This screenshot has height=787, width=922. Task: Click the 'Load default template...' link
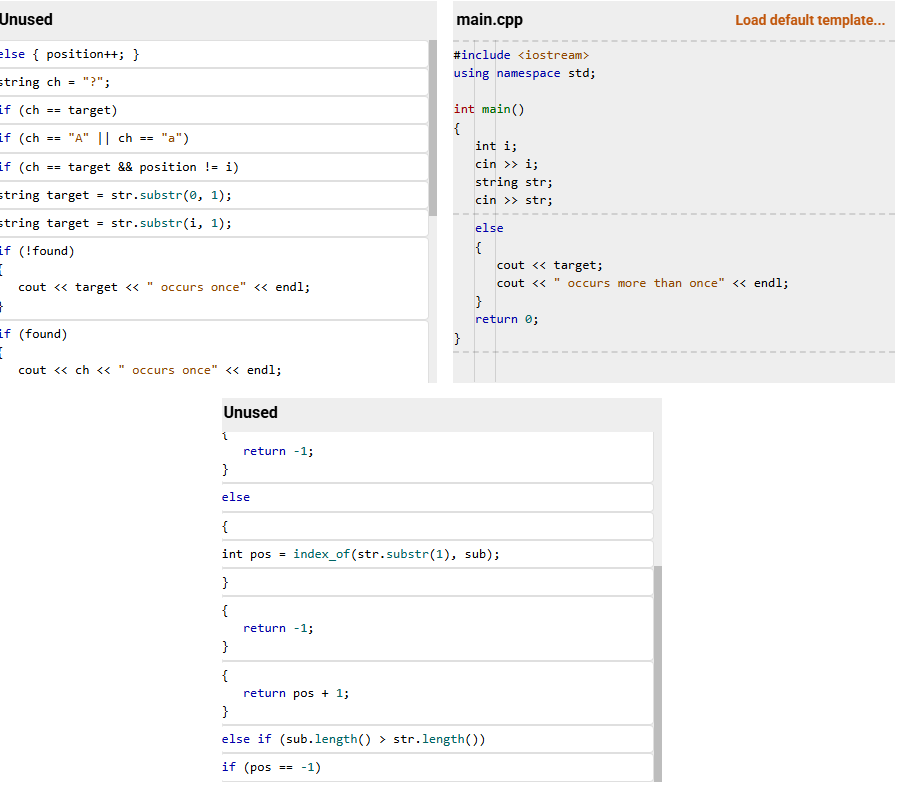(x=809, y=20)
